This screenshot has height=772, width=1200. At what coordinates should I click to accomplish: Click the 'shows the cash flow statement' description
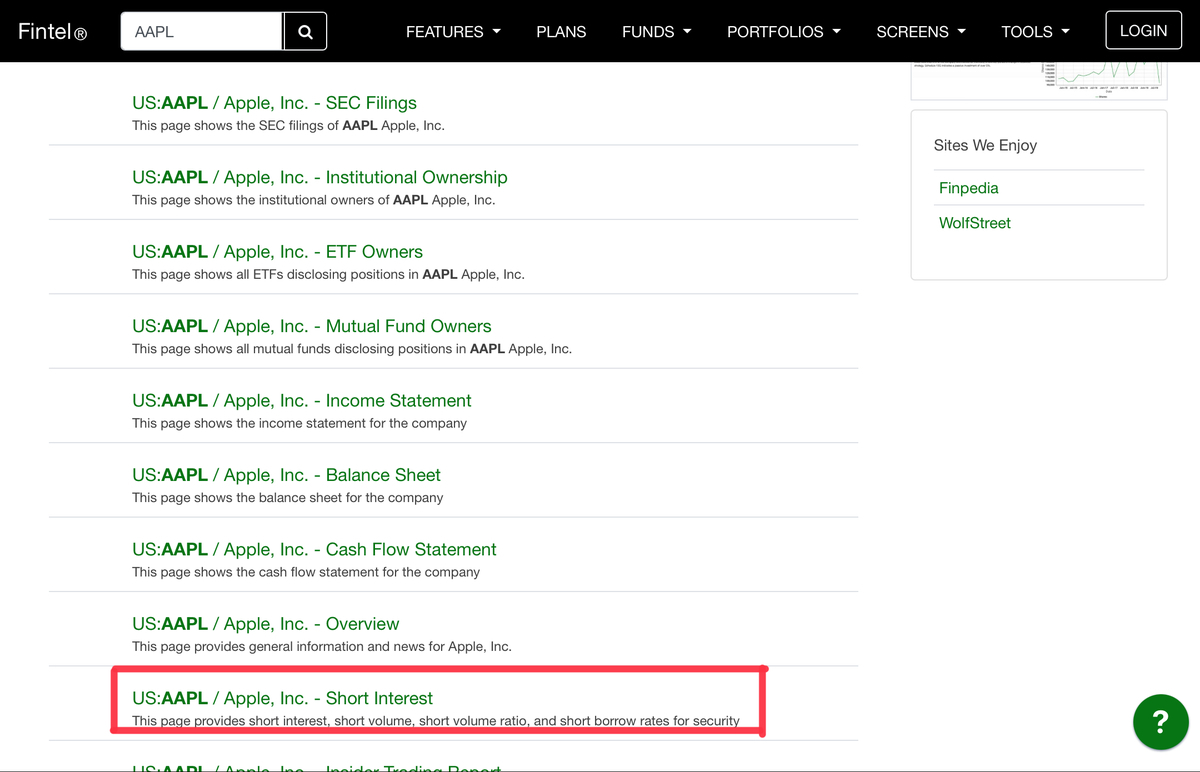click(306, 572)
